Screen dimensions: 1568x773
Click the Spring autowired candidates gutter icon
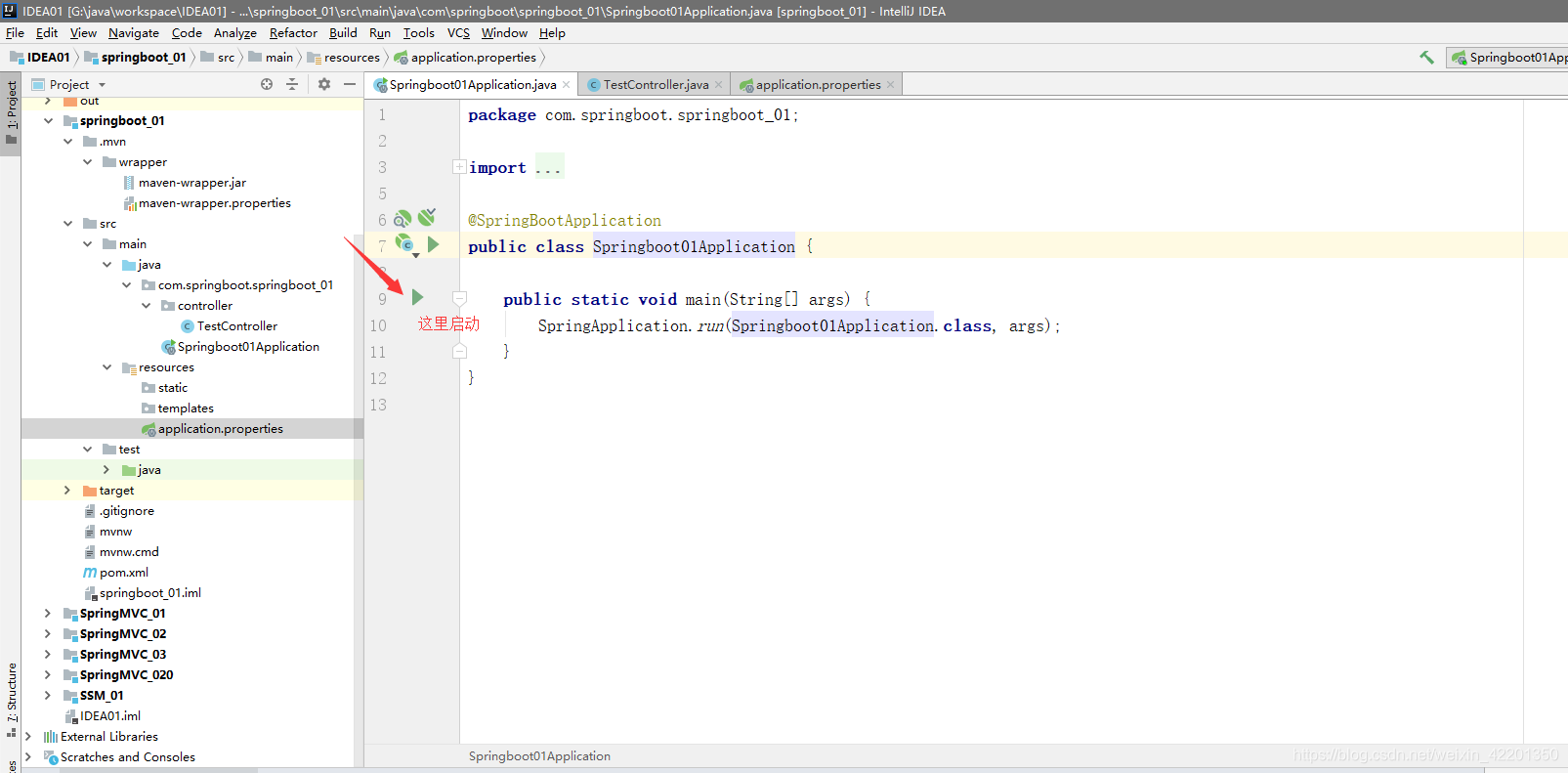[427, 217]
